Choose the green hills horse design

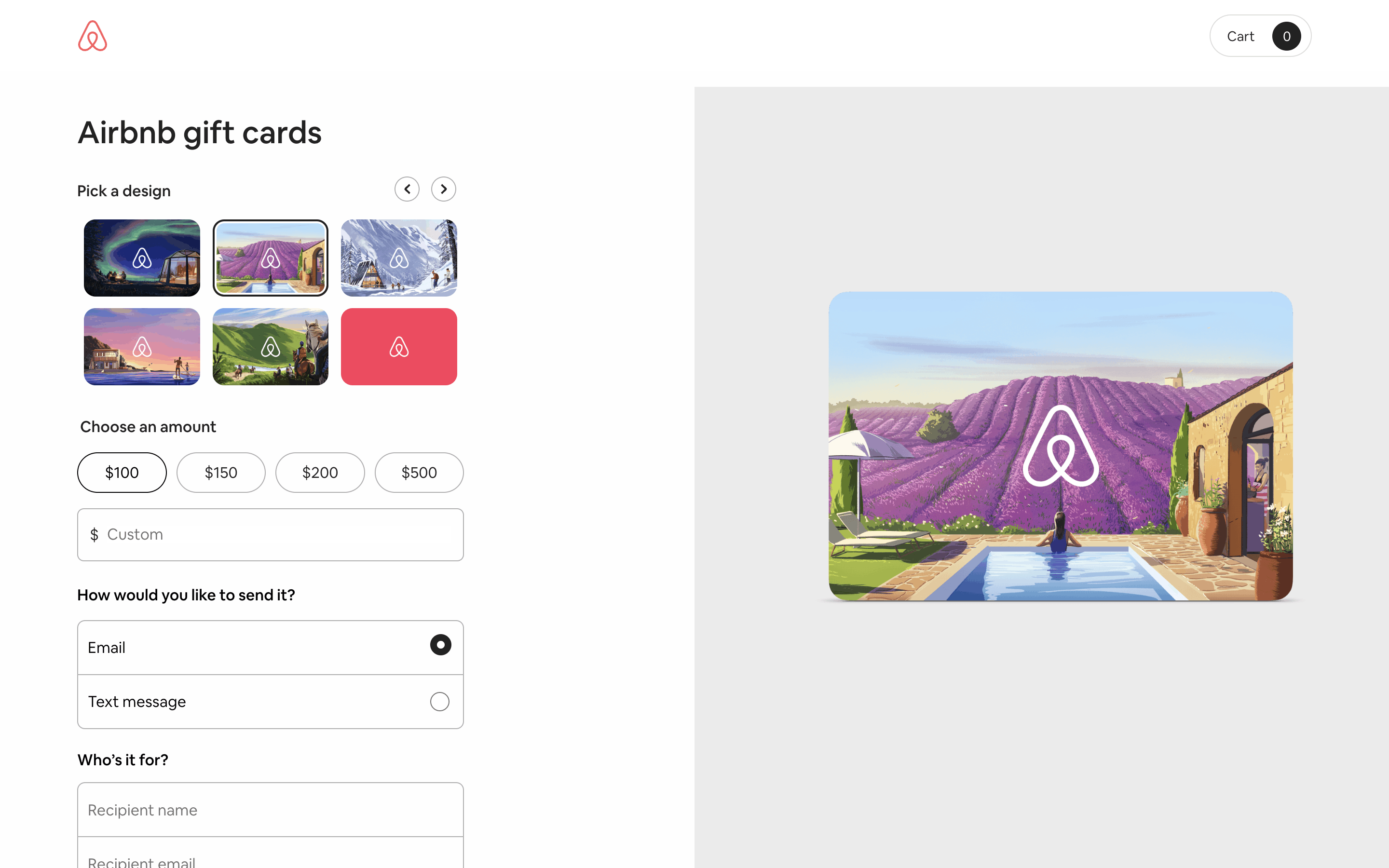(x=271, y=347)
